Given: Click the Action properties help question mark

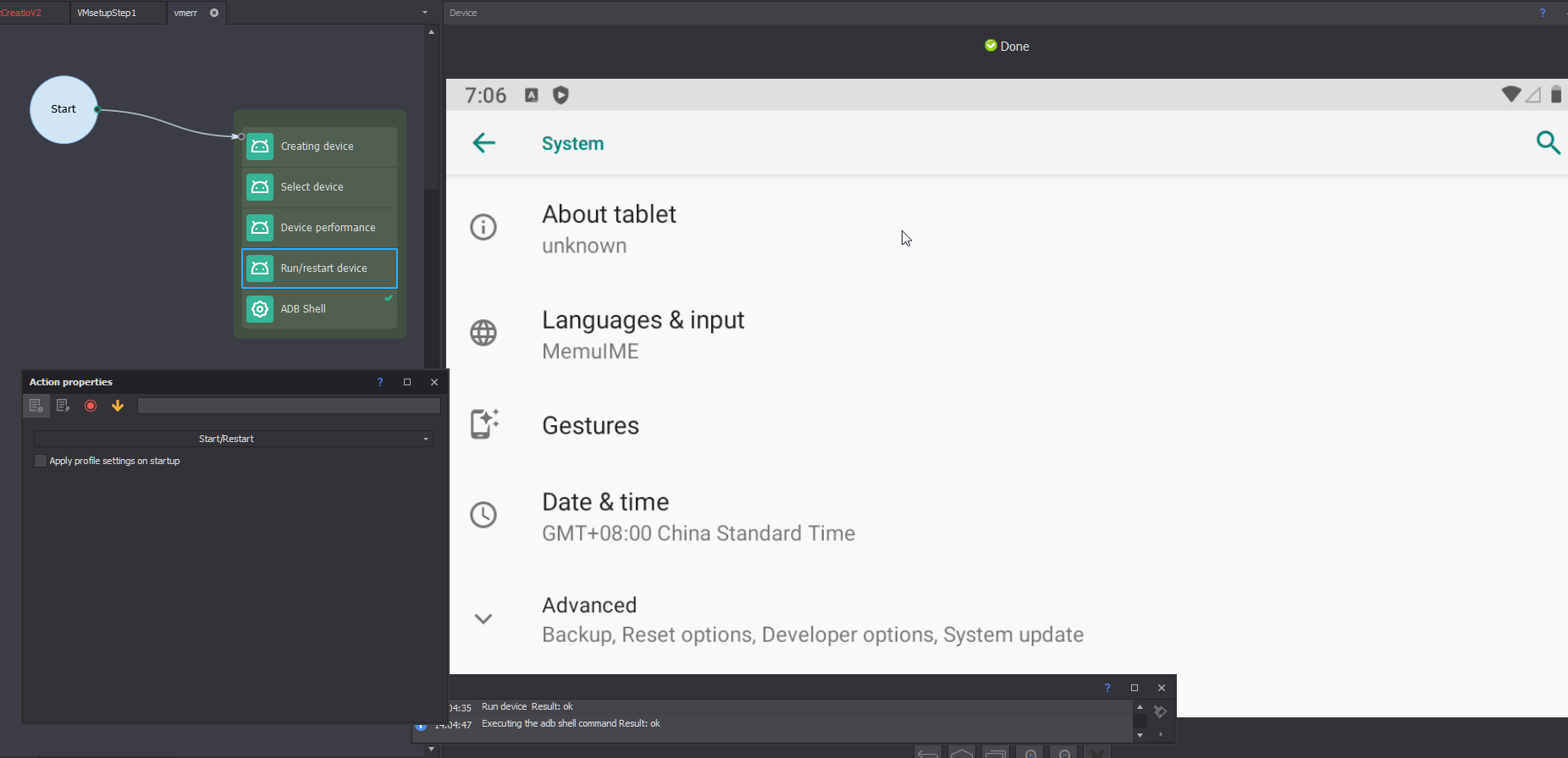Looking at the screenshot, I should pos(380,382).
